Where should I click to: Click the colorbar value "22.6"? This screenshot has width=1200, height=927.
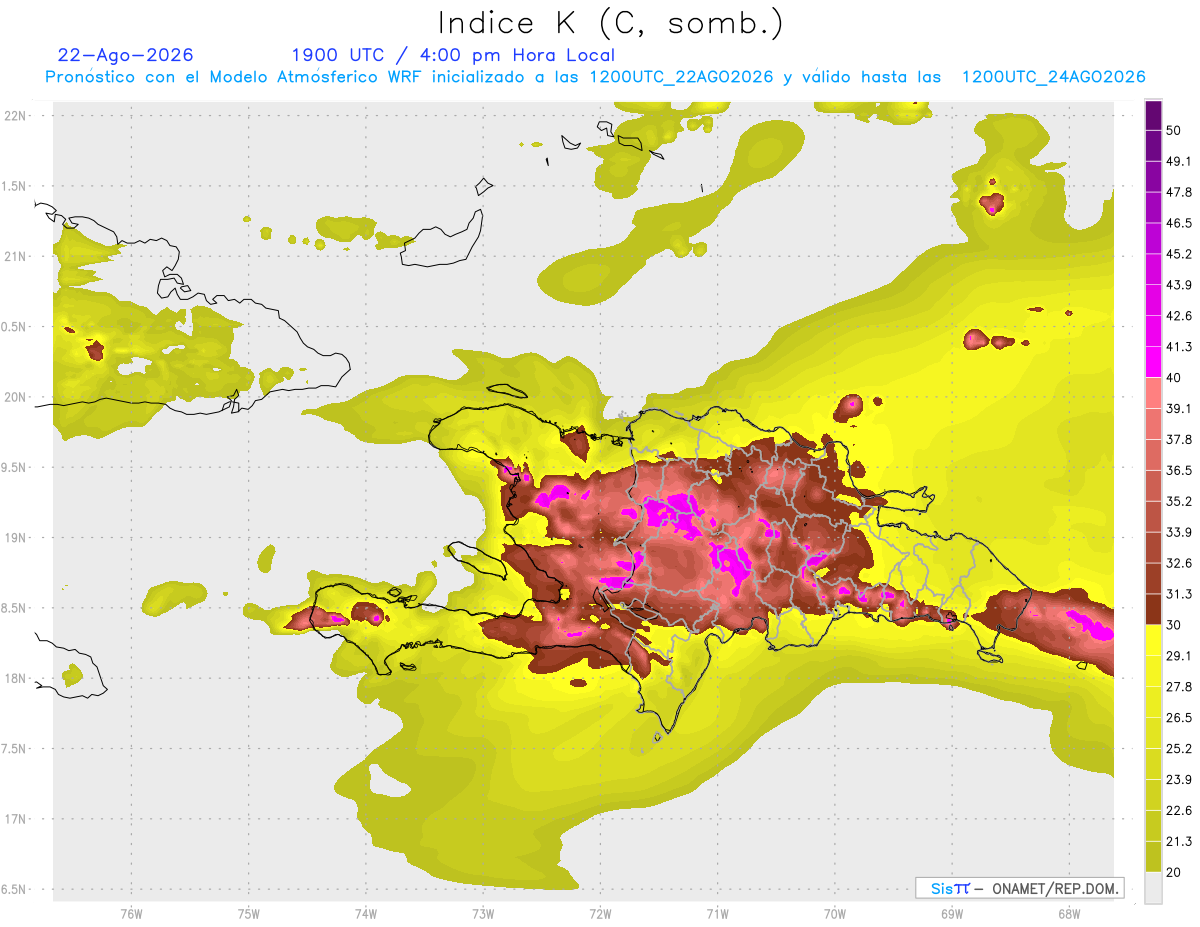1179,811
